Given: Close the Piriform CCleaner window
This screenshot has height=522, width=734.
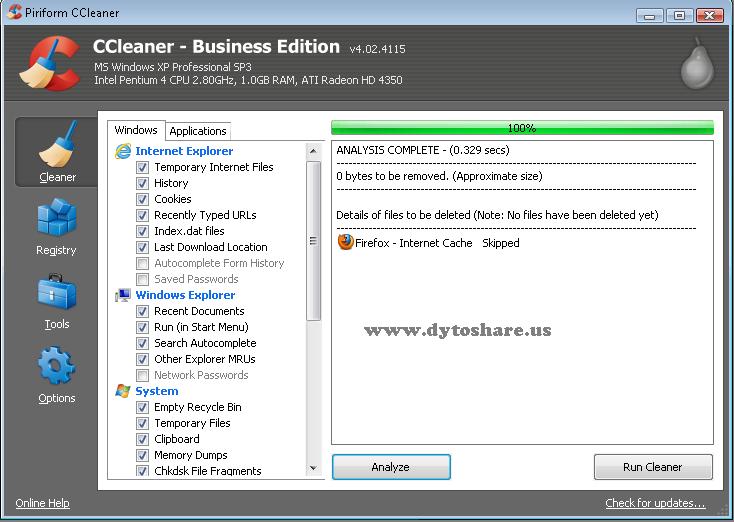Looking at the screenshot, I should (x=710, y=15).
